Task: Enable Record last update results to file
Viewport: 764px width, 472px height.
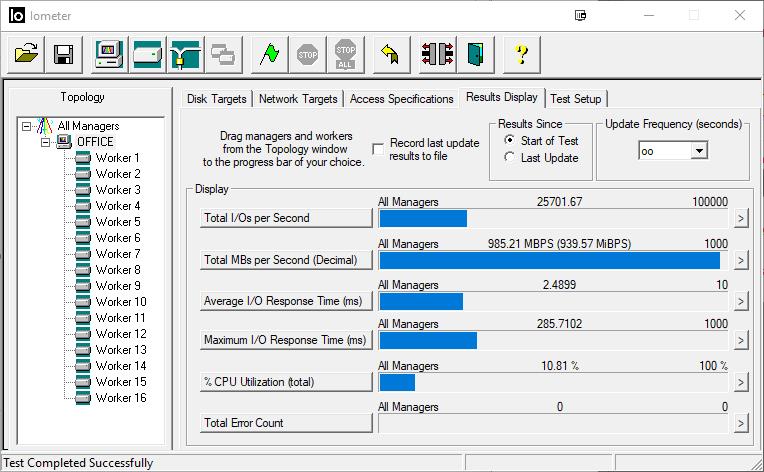Action: click(378, 149)
